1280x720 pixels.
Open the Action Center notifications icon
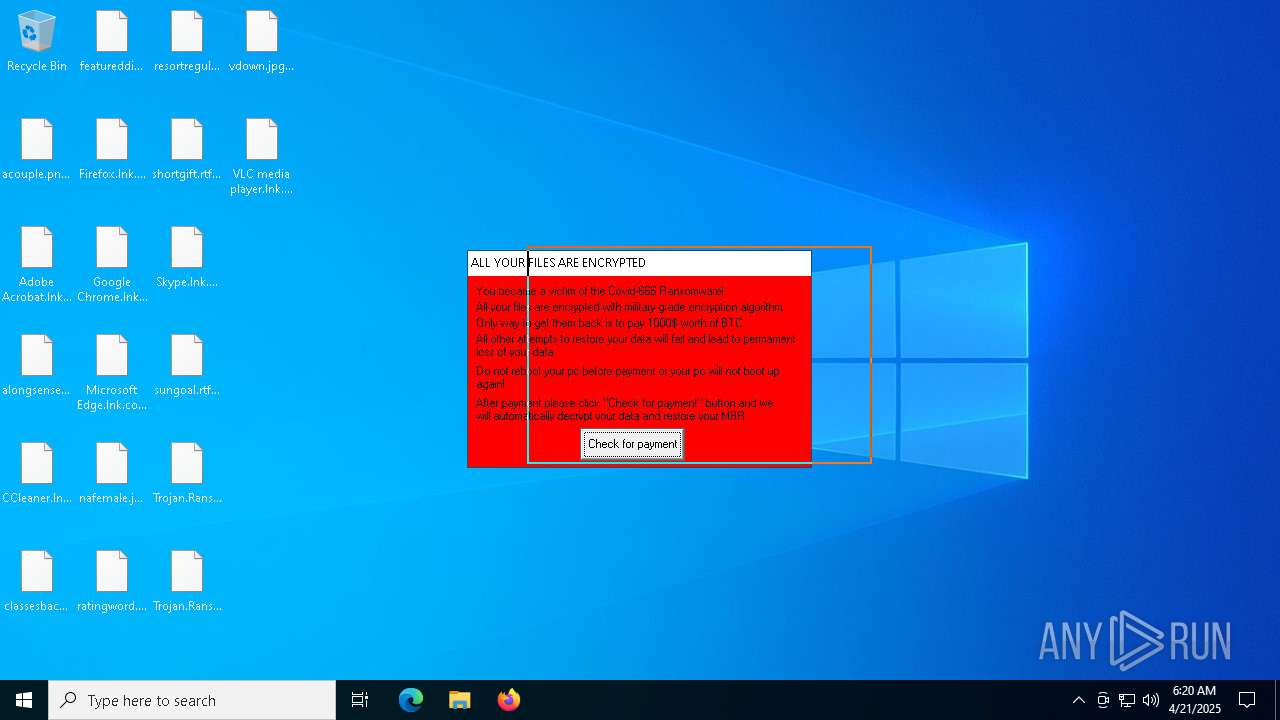tap(1247, 700)
